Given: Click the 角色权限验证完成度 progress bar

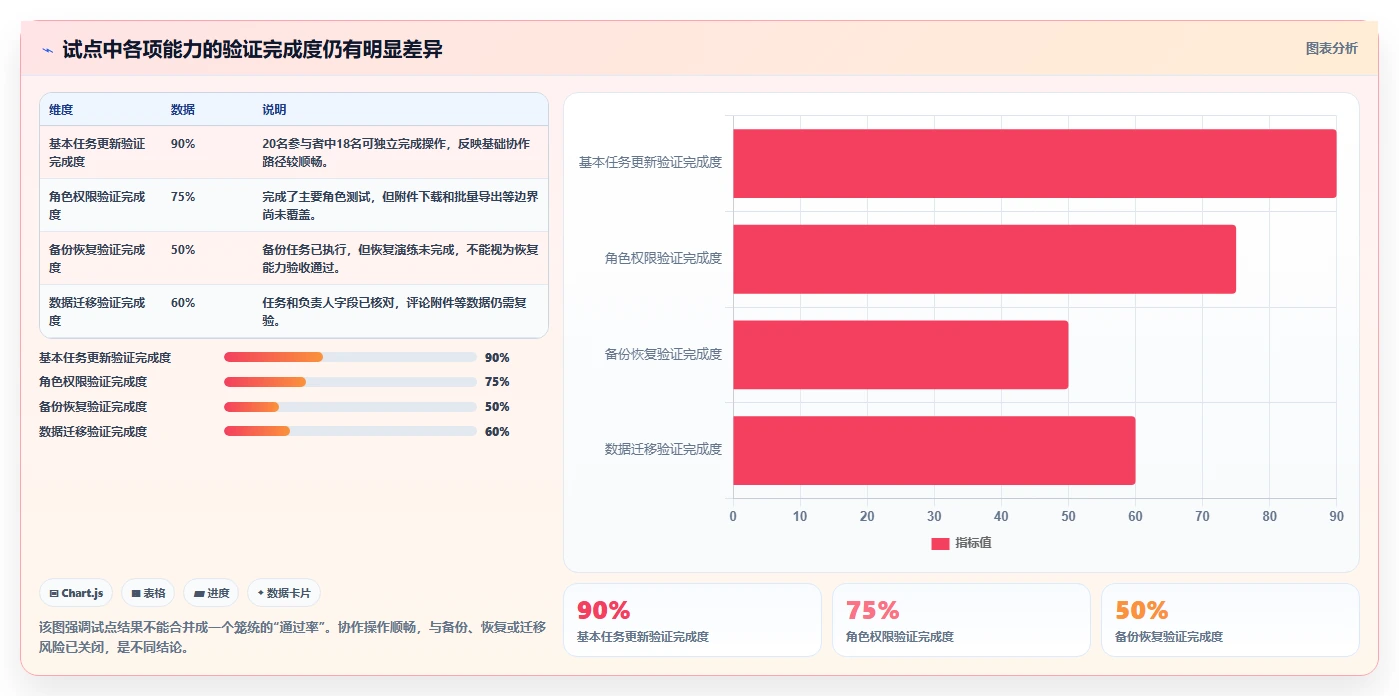Looking at the screenshot, I should (350, 382).
